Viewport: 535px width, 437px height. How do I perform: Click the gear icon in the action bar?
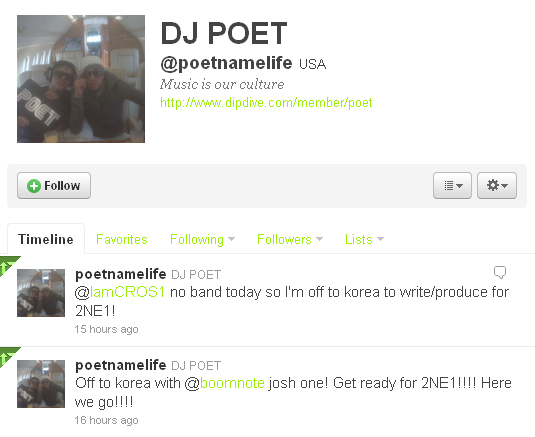[x=493, y=185]
